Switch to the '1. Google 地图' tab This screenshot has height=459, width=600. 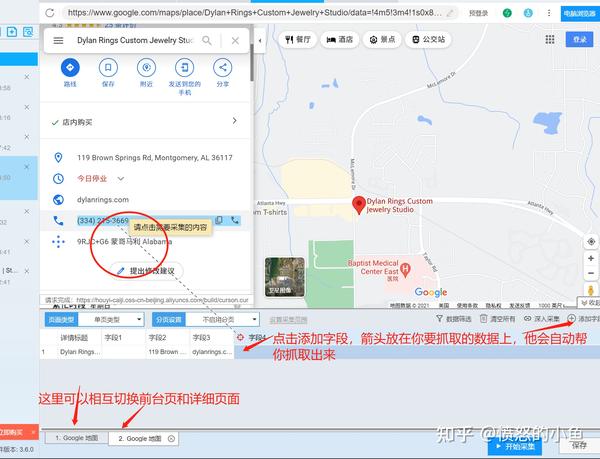point(77,438)
